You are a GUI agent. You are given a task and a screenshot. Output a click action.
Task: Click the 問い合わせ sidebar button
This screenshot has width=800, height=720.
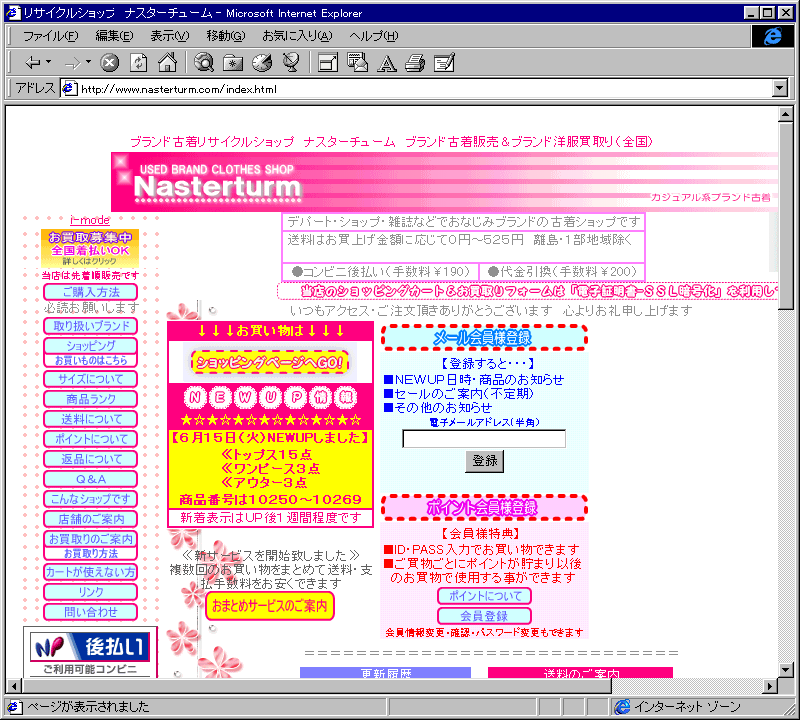91,612
